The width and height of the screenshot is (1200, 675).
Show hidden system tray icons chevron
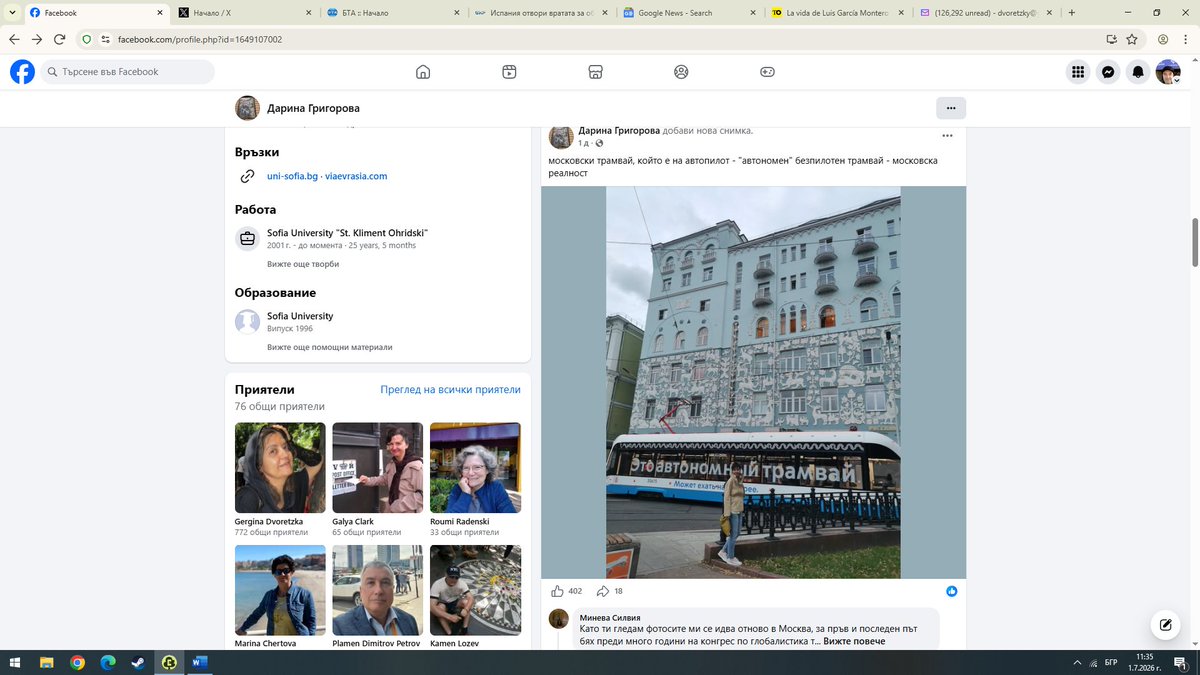tap(1077, 662)
